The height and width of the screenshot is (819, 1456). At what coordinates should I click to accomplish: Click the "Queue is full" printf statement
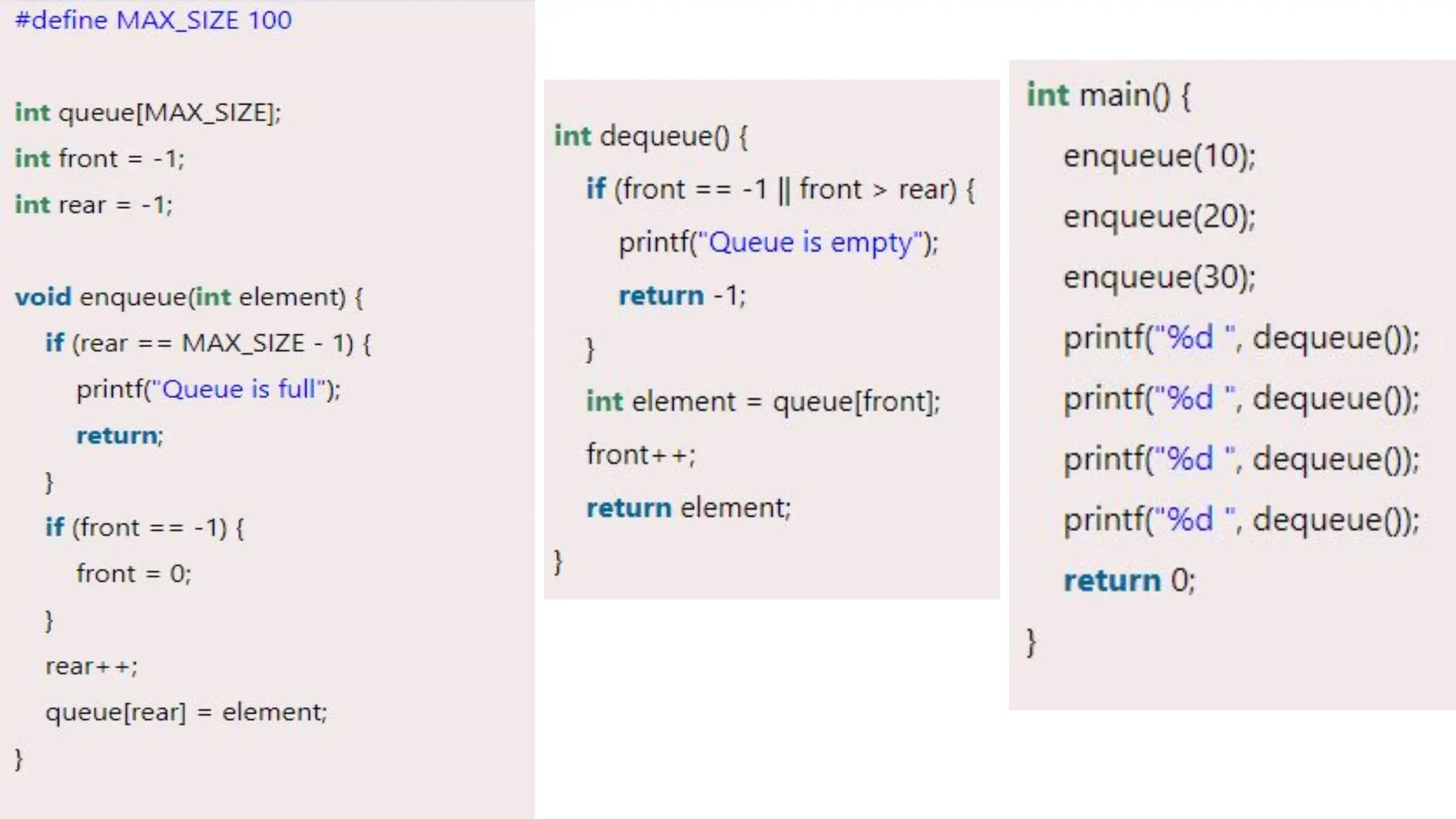208,390
